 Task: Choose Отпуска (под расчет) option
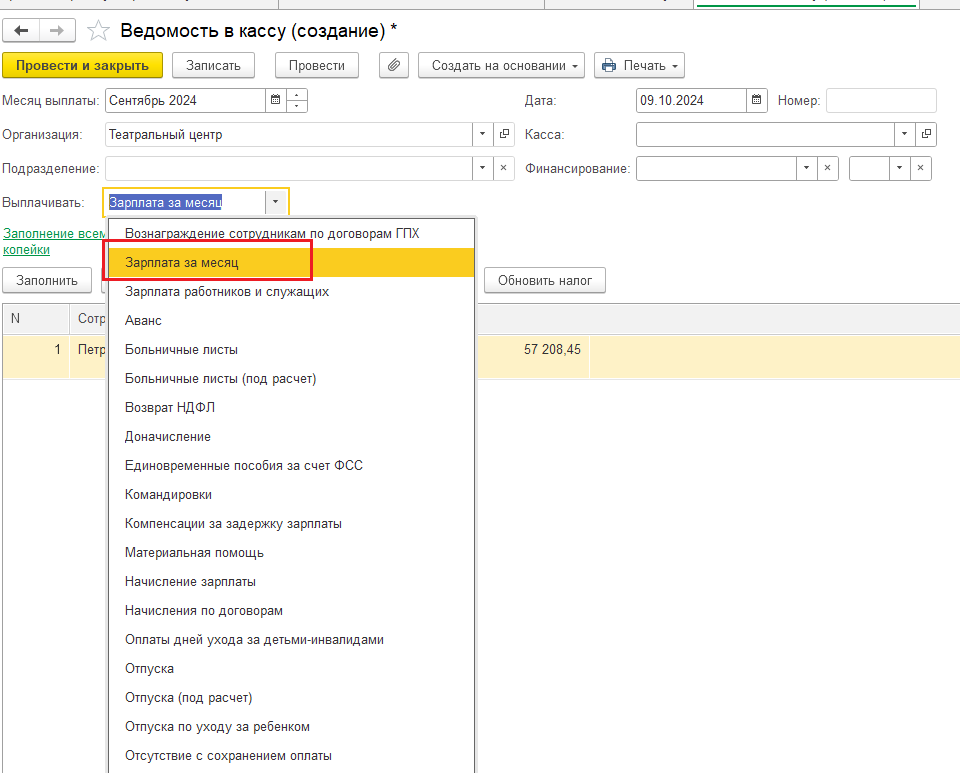pos(291,697)
